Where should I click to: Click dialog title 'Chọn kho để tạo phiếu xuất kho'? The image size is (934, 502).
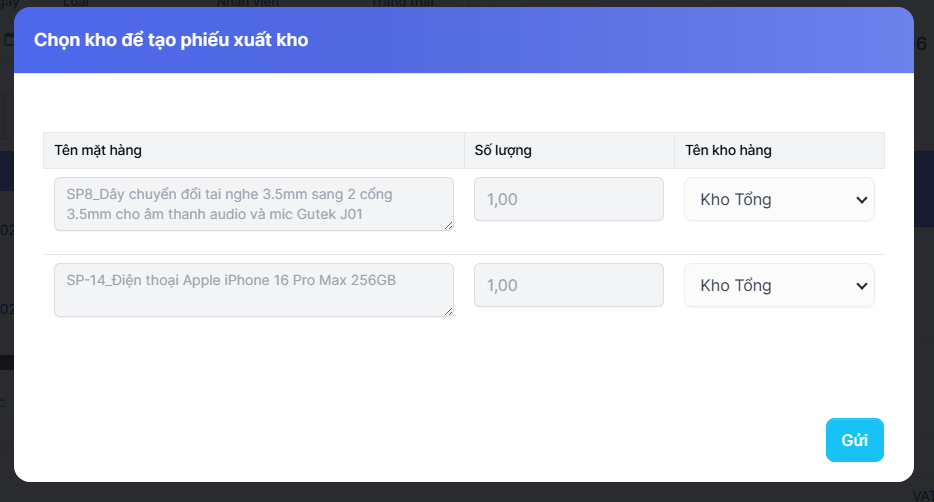click(171, 40)
